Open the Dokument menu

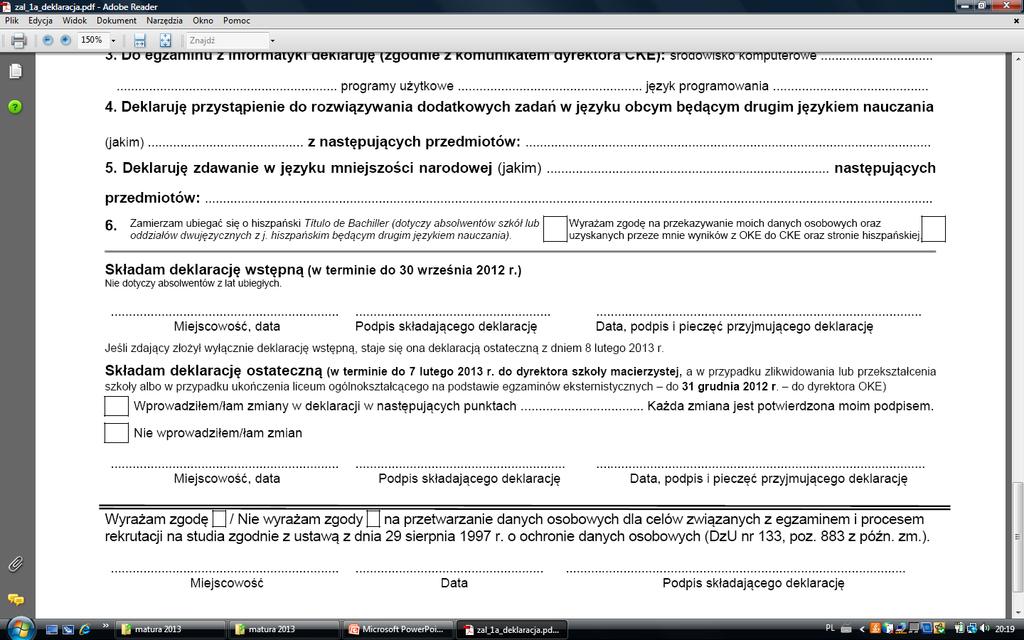point(116,20)
